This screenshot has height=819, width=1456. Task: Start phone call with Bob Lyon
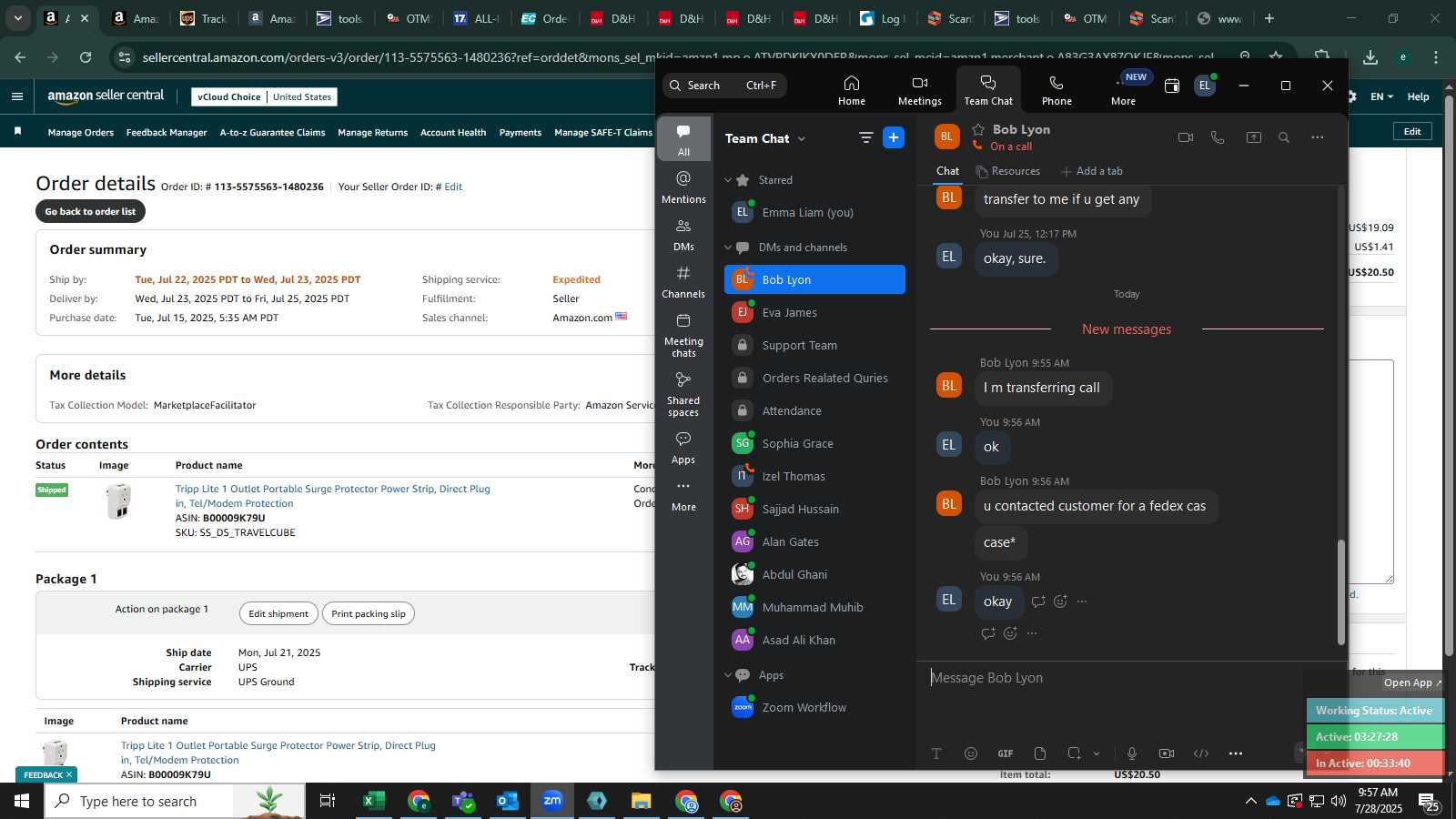pyautogui.click(x=1218, y=137)
